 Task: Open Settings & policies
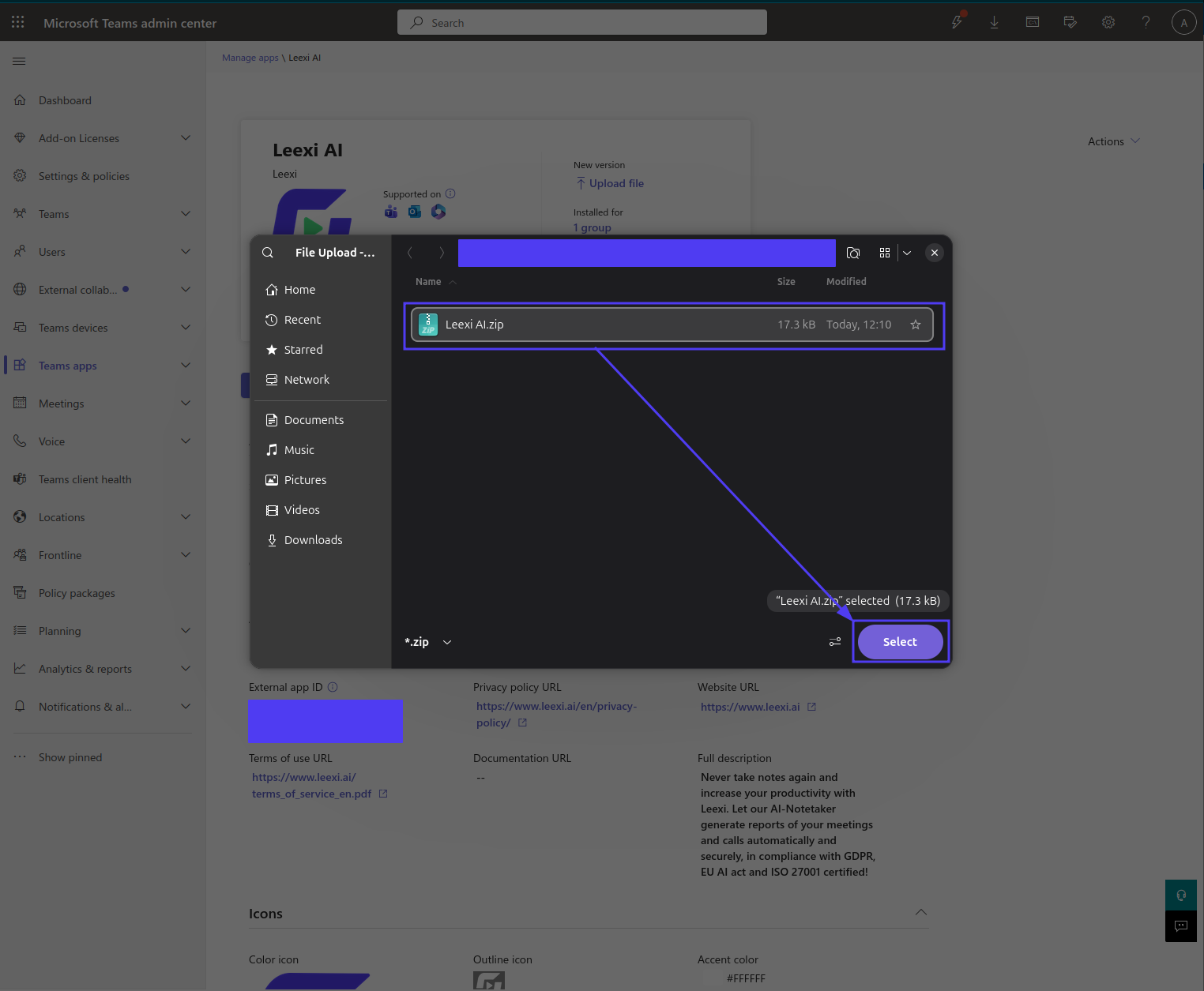(84, 176)
